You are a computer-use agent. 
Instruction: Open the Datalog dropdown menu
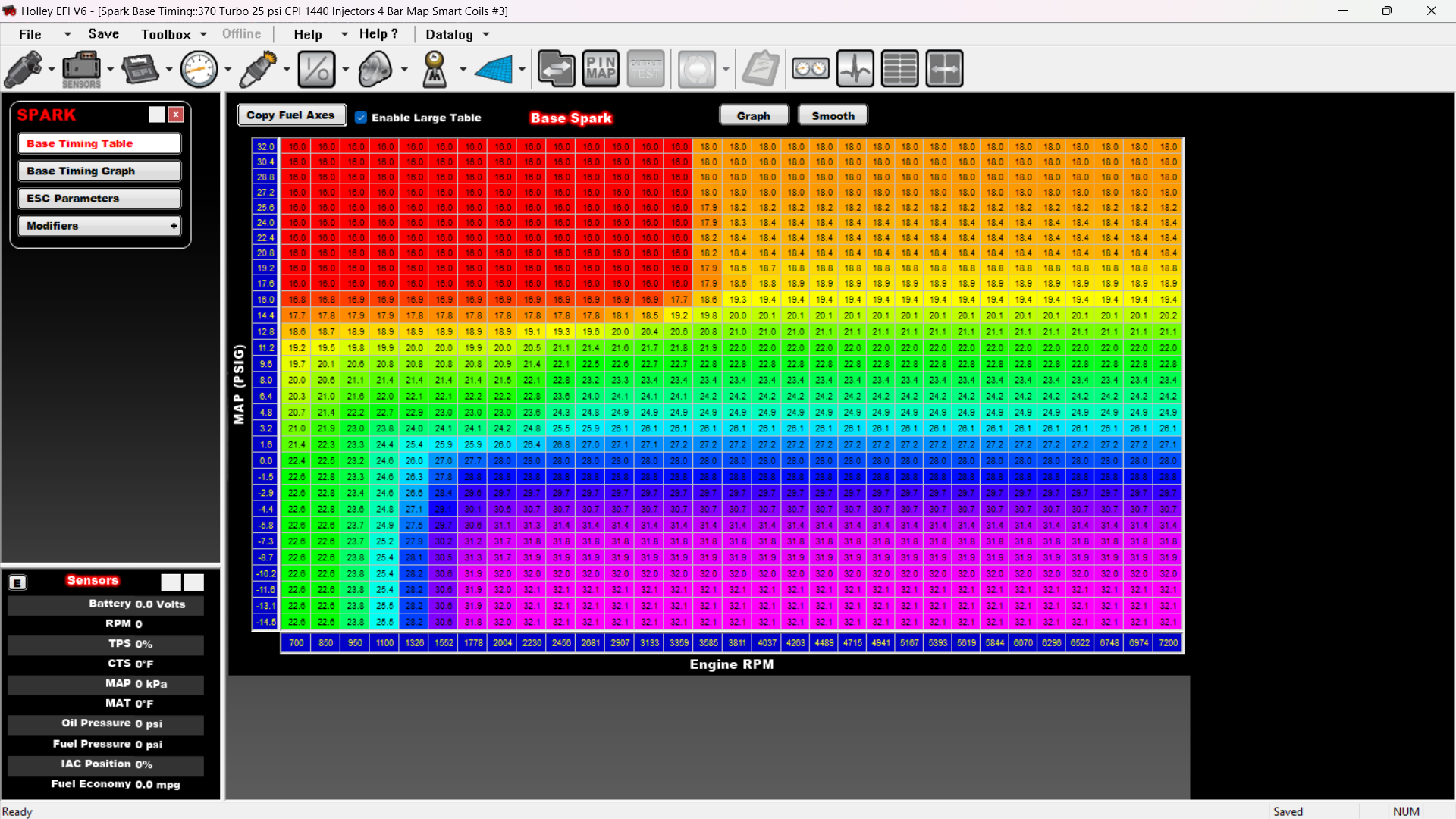(x=457, y=34)
